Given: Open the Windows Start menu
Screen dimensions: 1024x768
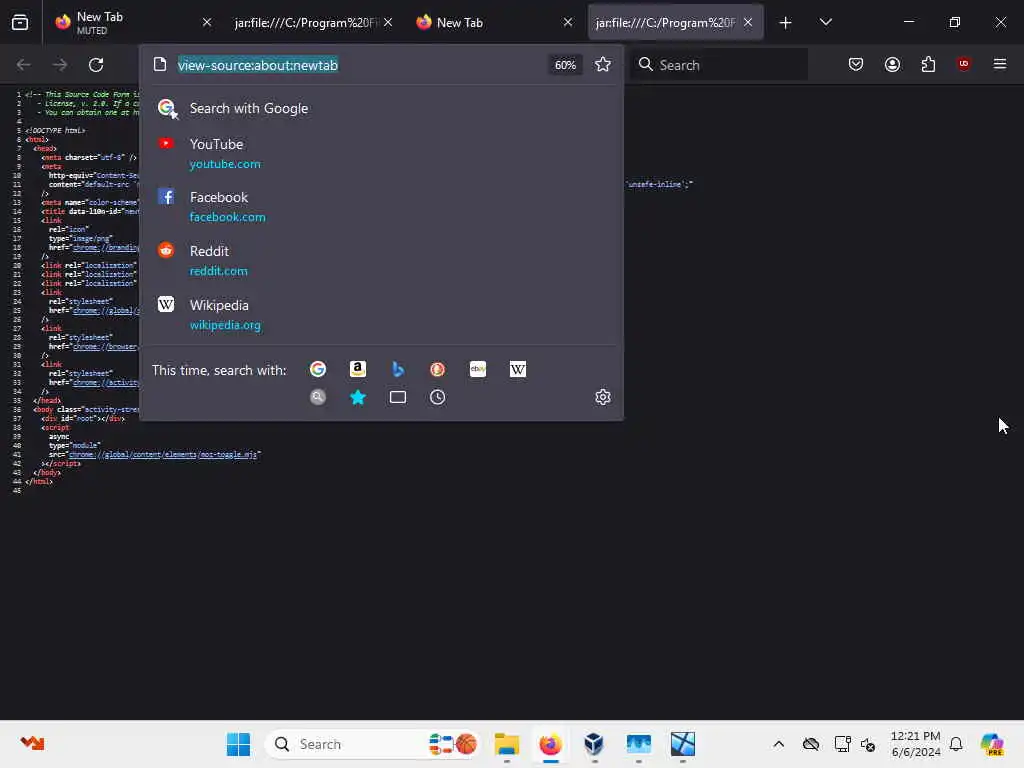Looking at the screenshot, I should point(238,744).
